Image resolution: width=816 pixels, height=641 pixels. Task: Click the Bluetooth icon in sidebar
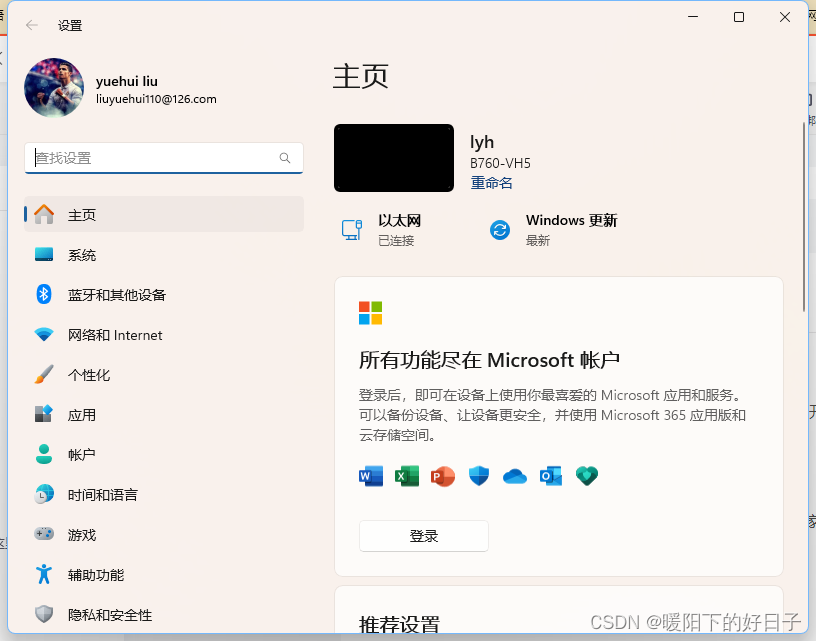click(44, 294)
